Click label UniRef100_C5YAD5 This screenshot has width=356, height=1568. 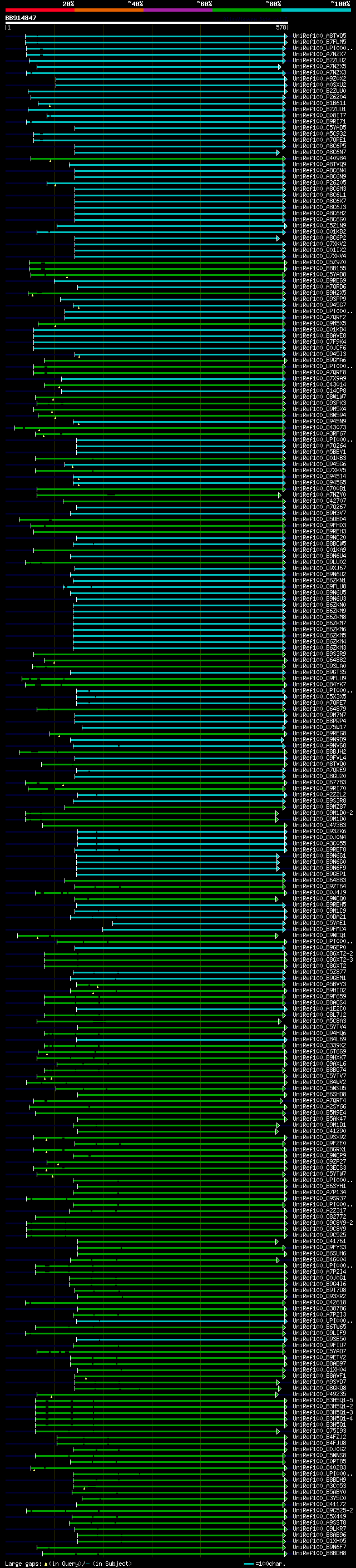click(319, 128)
